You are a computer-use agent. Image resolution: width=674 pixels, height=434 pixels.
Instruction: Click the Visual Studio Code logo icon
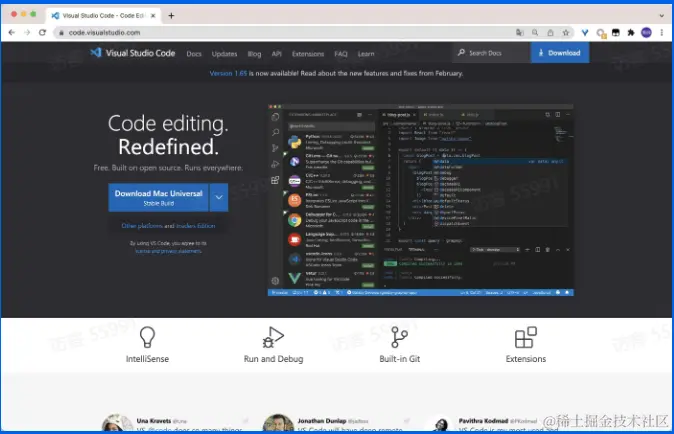point(95,52)
